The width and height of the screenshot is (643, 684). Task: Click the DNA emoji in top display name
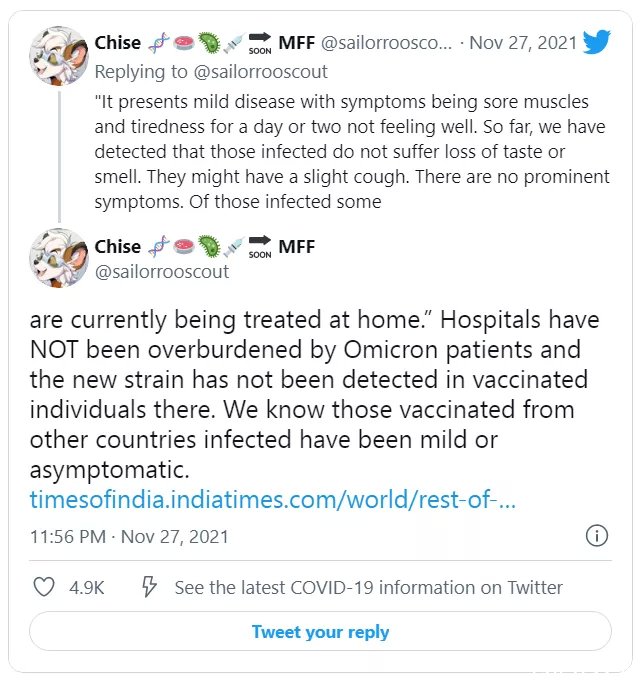pyautogui.click(x=159, y=43)
